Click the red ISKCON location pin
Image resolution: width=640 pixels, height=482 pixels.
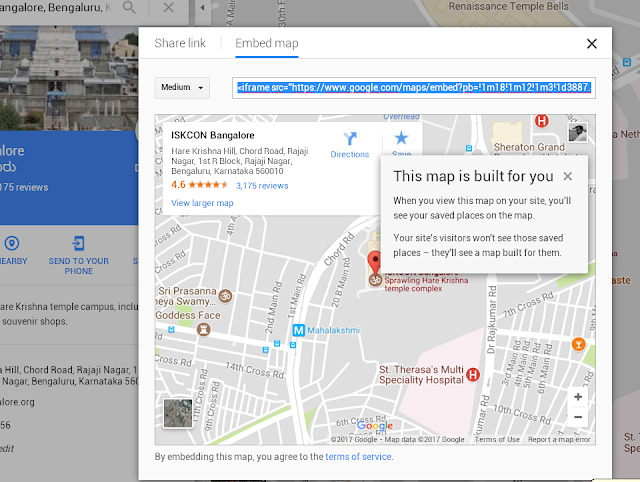point(374,262)
